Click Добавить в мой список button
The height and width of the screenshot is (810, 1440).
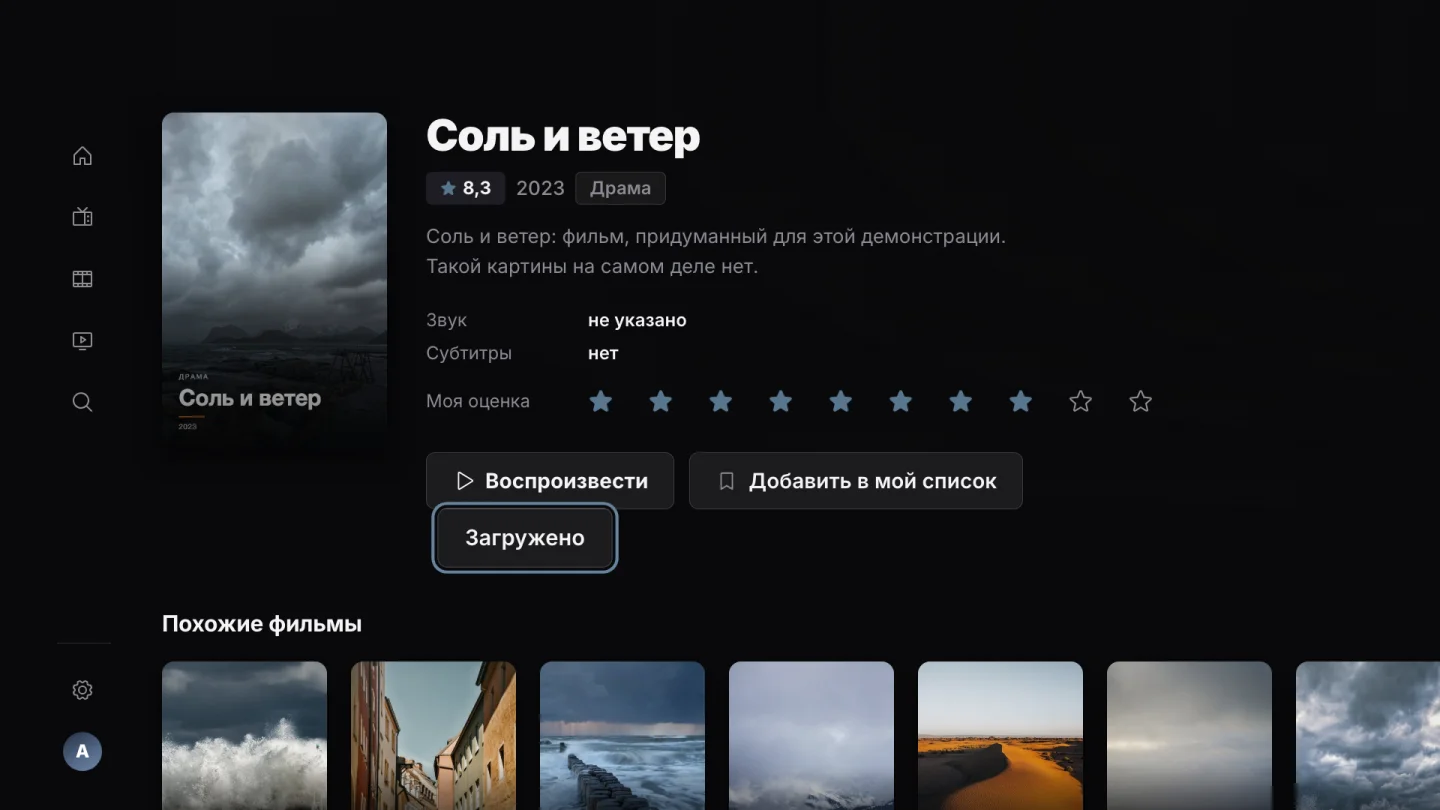pos(856,481)
